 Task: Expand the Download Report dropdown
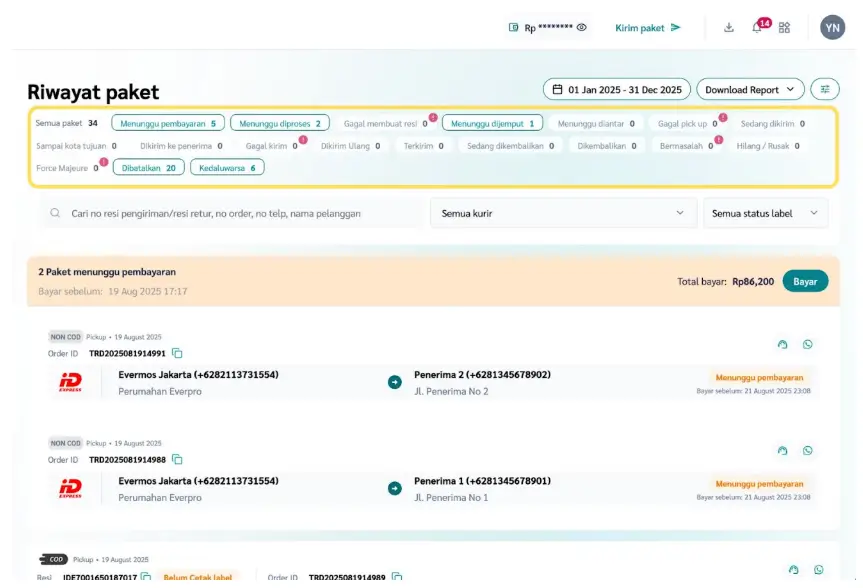(x=750, y=89)
